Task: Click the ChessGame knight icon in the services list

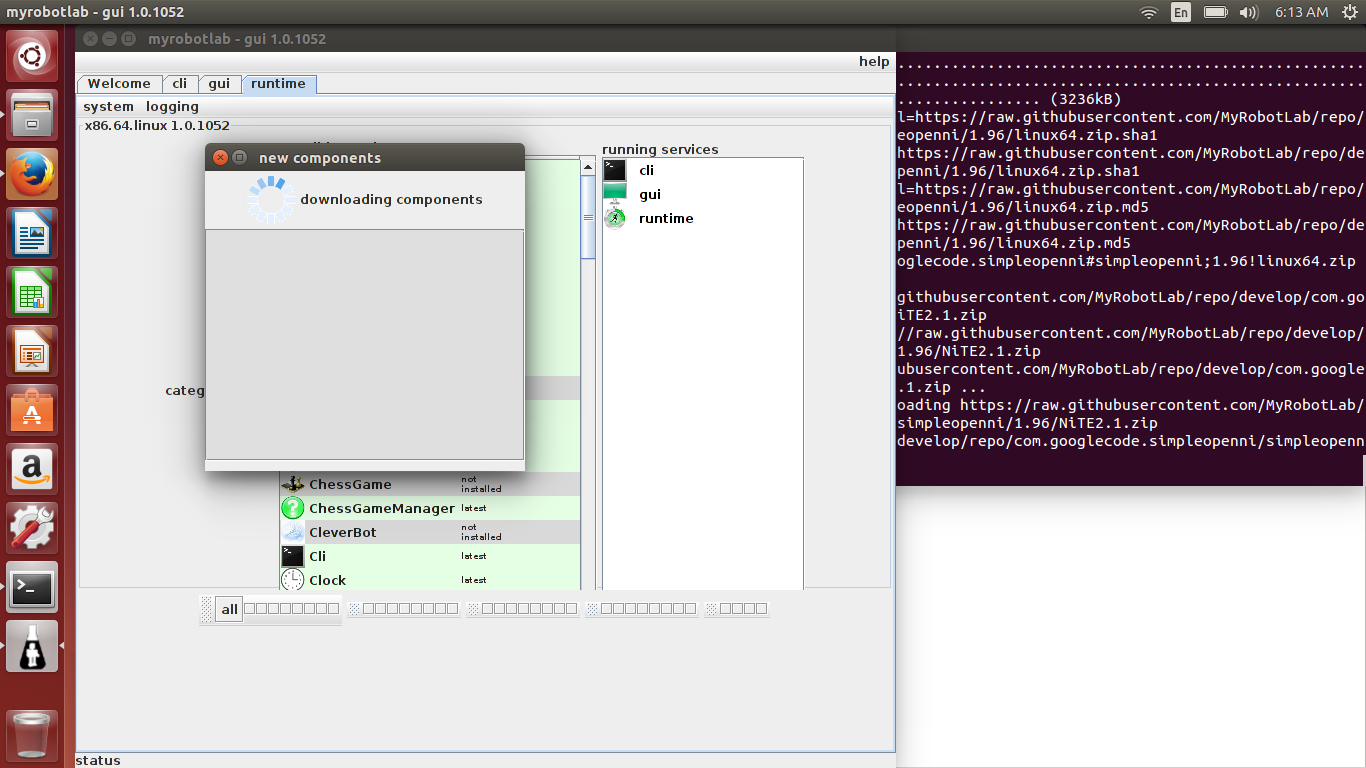Action: tap(292, 484)
